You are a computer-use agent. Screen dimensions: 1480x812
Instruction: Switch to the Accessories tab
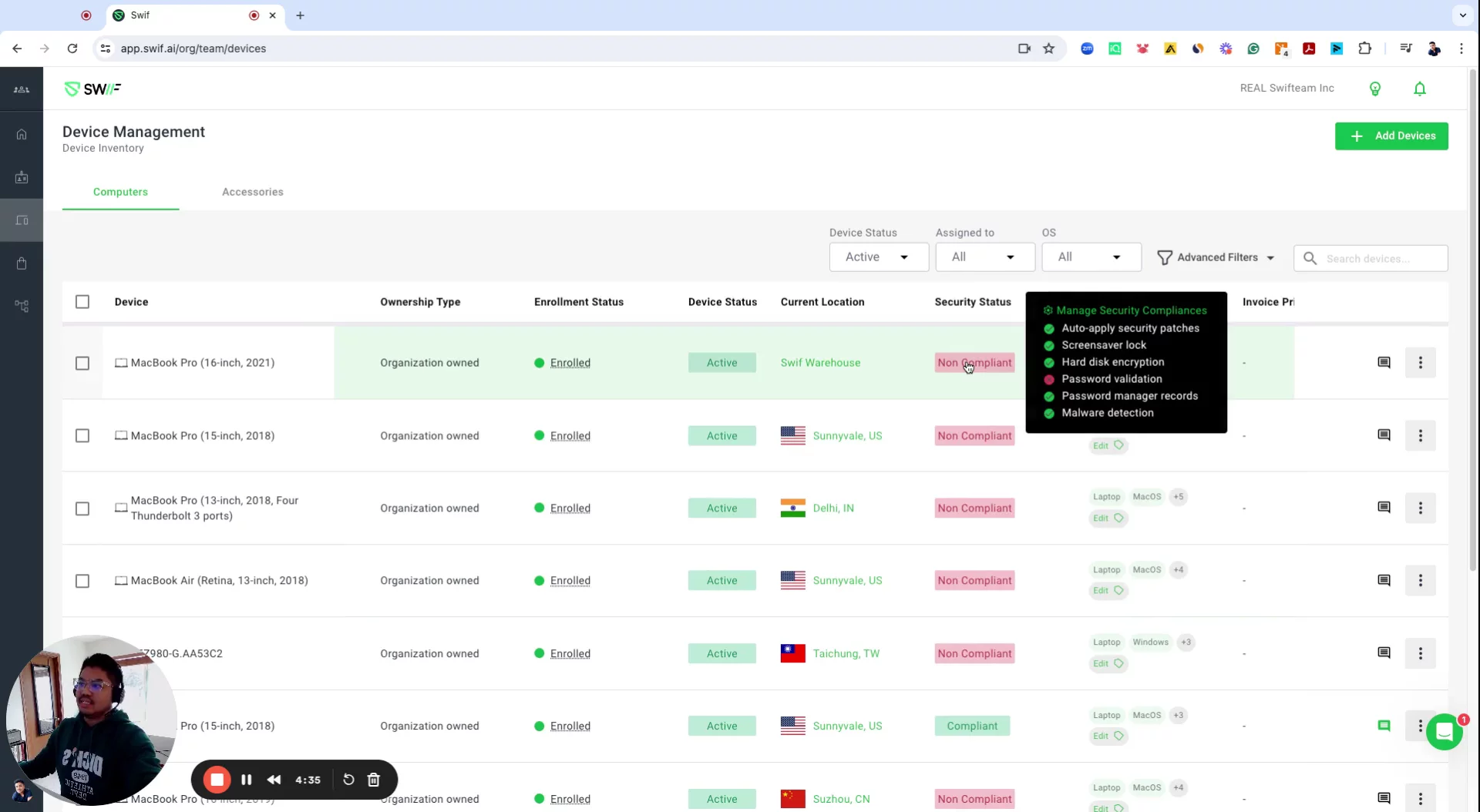tap(252, 192)
